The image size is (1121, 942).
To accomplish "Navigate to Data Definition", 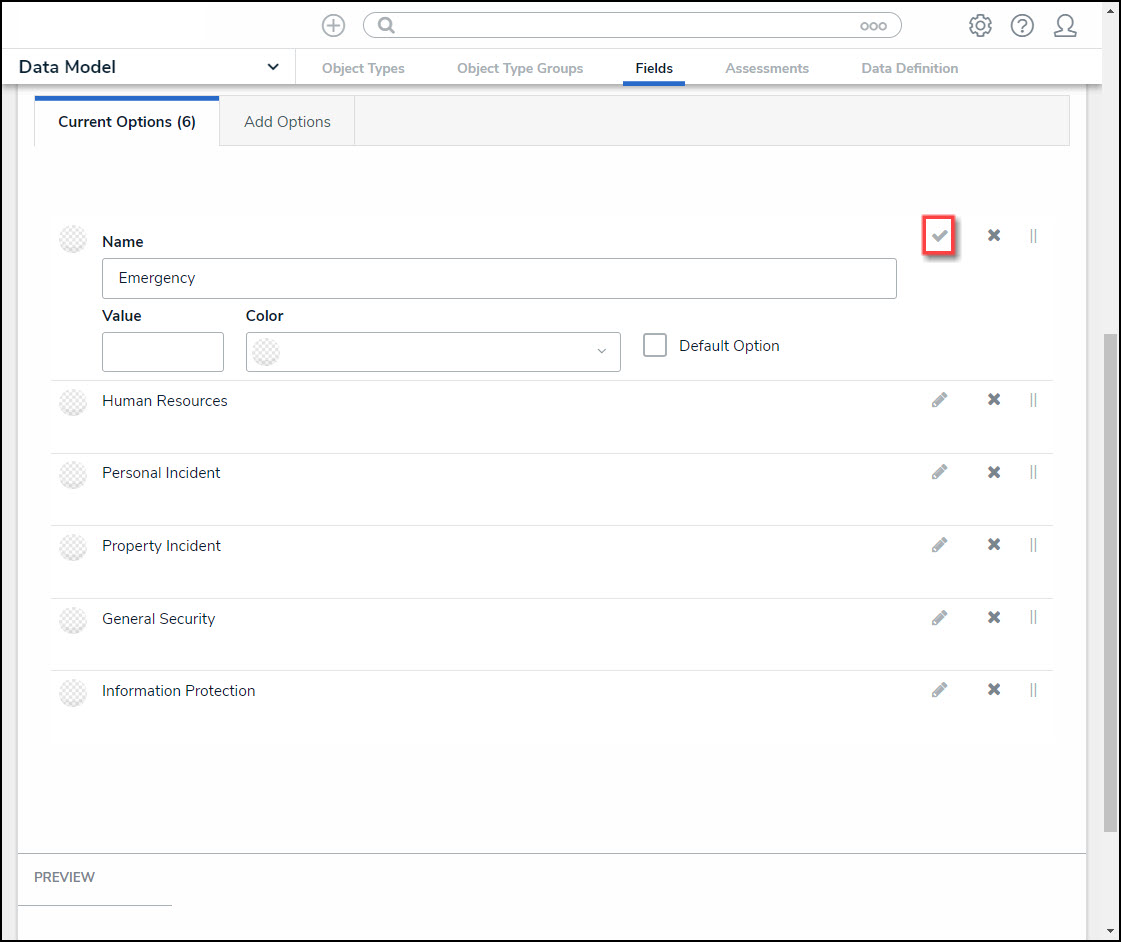I will click(x=909, y=68).
